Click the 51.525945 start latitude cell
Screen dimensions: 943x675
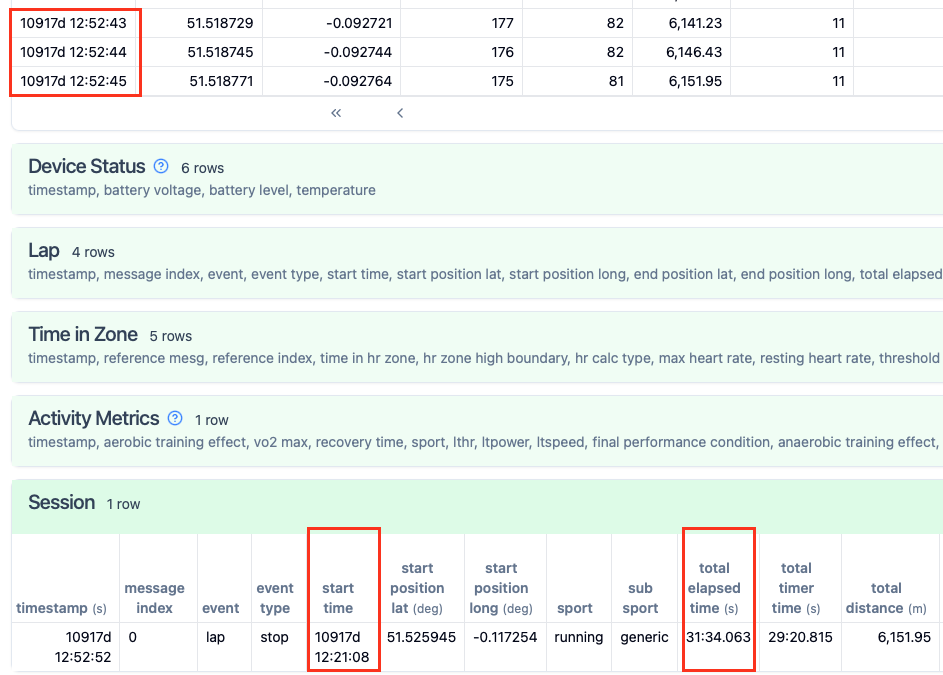coord(422,637)
